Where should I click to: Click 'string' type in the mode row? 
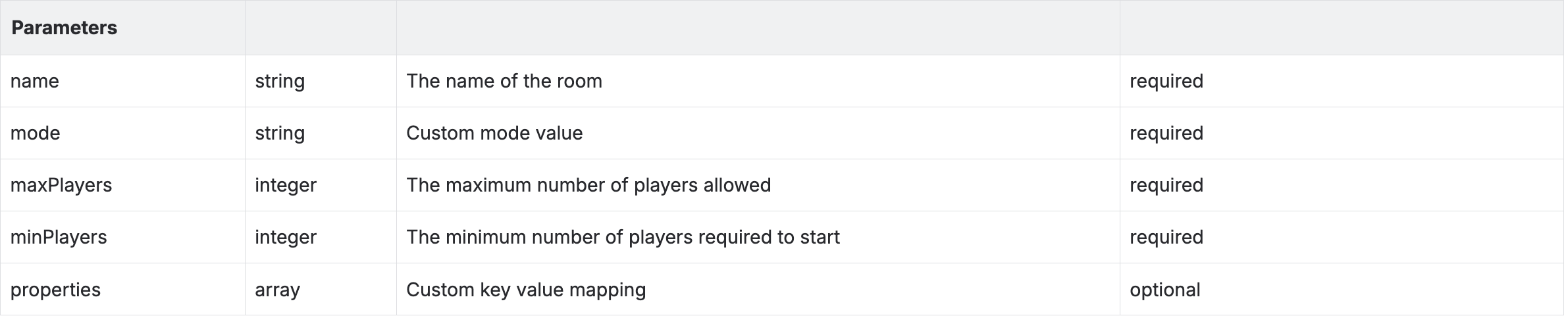click(280, 133)
